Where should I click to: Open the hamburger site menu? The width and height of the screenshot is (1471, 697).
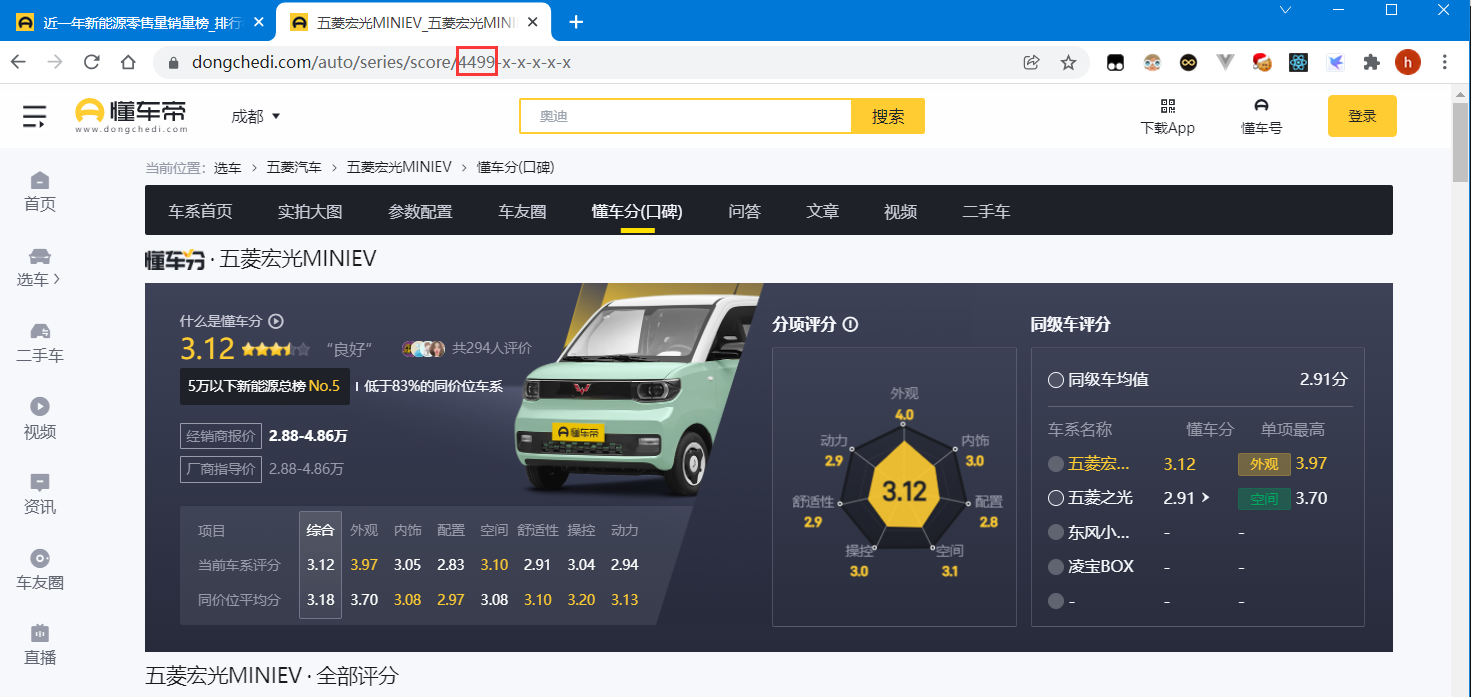tap(35, 116)
